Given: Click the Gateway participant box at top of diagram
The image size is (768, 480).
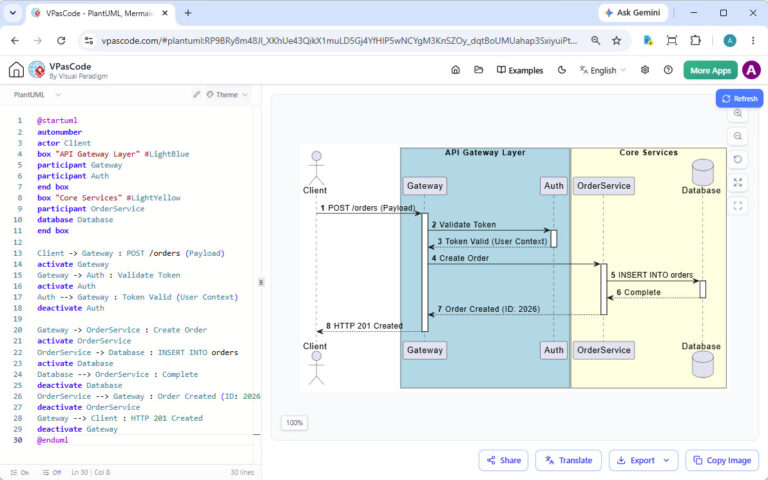Looking at the screenshot, I should point(425,186).
